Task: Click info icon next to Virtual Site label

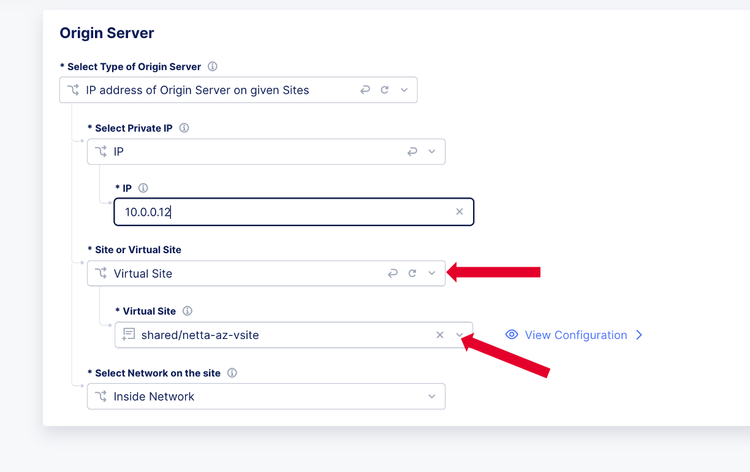Action: coord(187,311)
